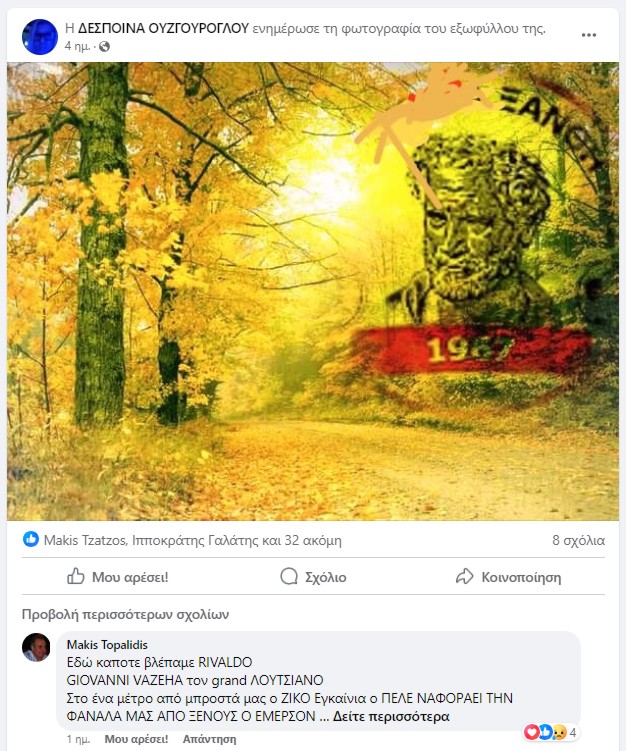Expand Προβολή περισσότερων σχολίων
The image size is (626, 751).
click(x=125, y=614)
